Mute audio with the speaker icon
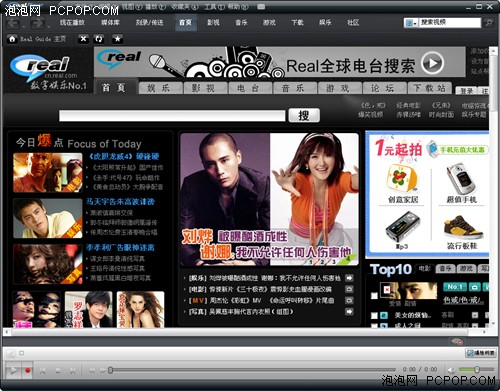Viewport: 500px width, 391px height. 451,370
